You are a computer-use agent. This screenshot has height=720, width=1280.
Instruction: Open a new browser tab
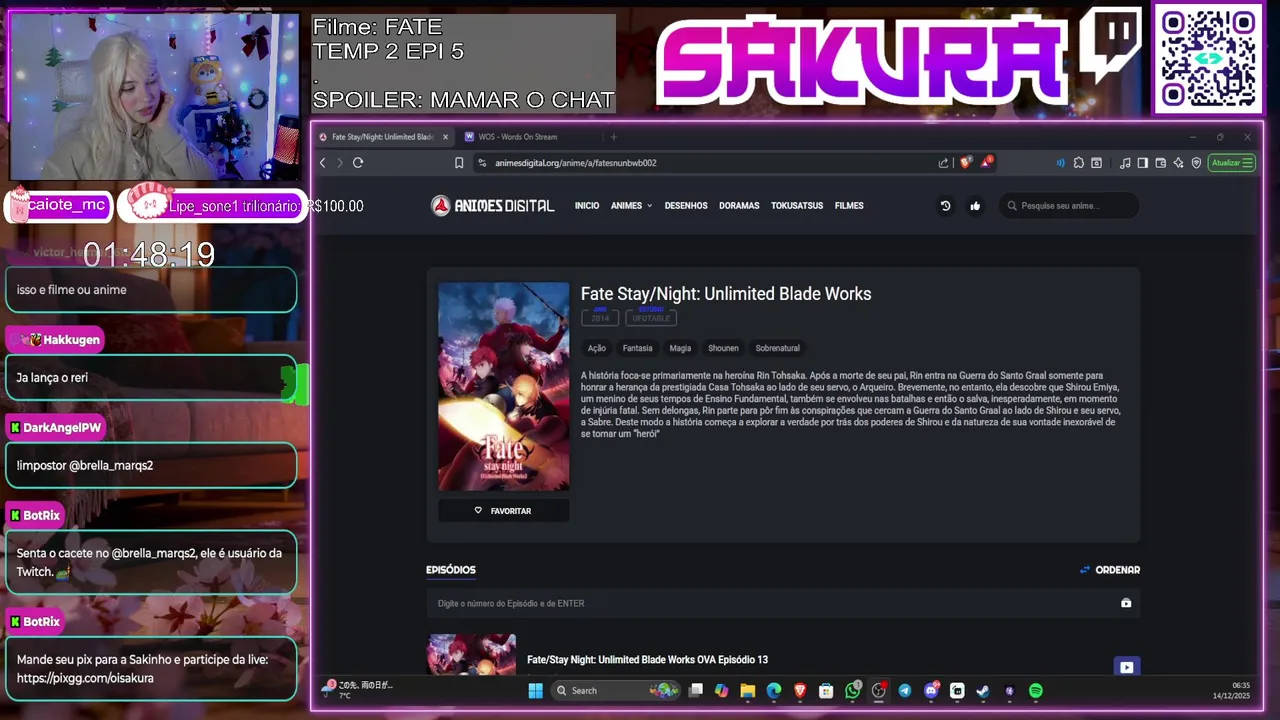(x=614, y=137)
